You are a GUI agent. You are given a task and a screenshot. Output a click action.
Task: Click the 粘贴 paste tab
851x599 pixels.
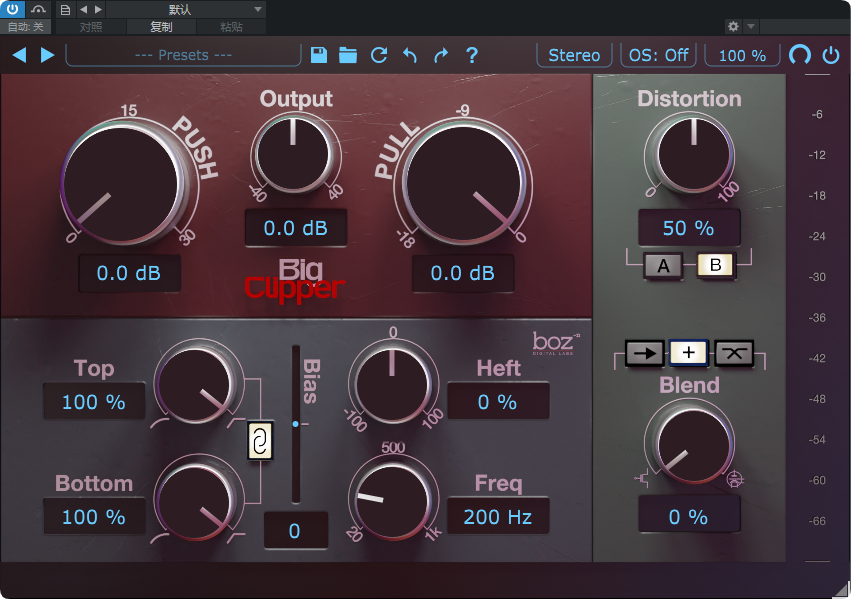click(x=231, y=27)
